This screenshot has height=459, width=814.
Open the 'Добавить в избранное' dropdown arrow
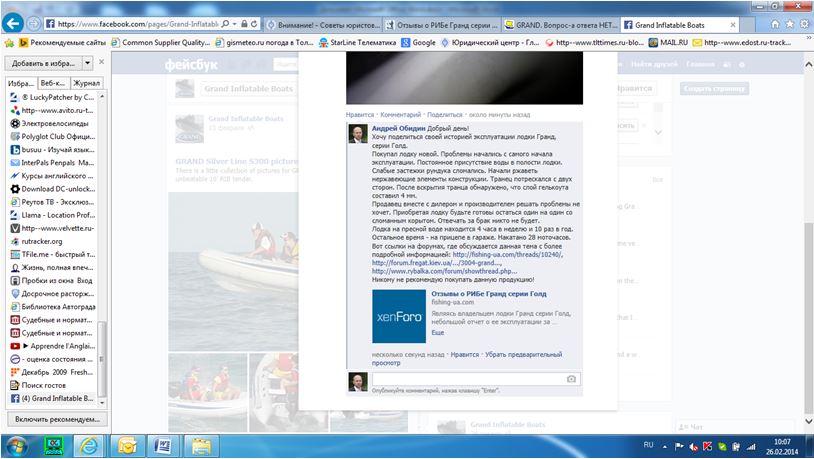pos(88,63)
